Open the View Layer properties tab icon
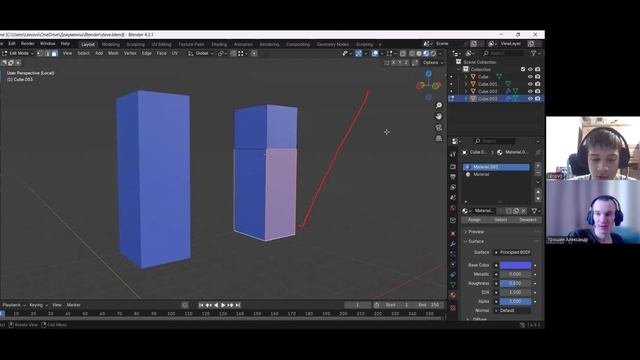The height and width of the screenshot is (360, 640). coord(453,187)
